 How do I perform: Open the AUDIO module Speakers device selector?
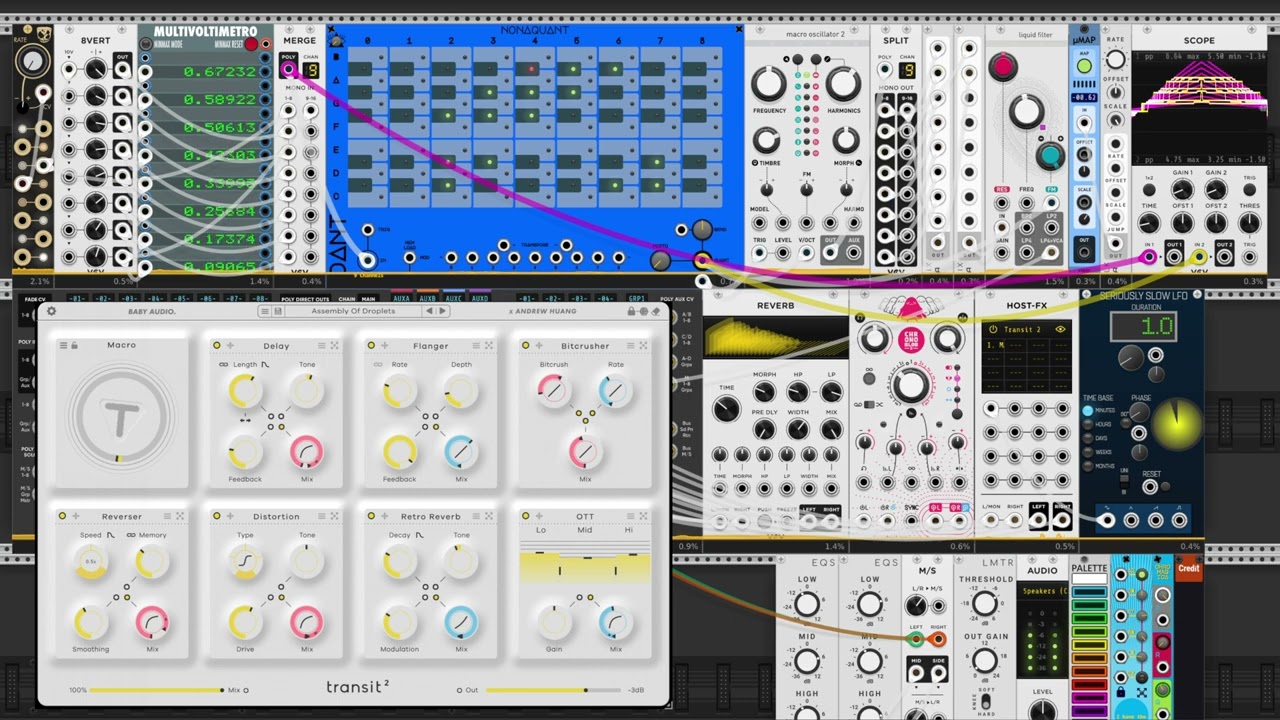(1044, 591)
